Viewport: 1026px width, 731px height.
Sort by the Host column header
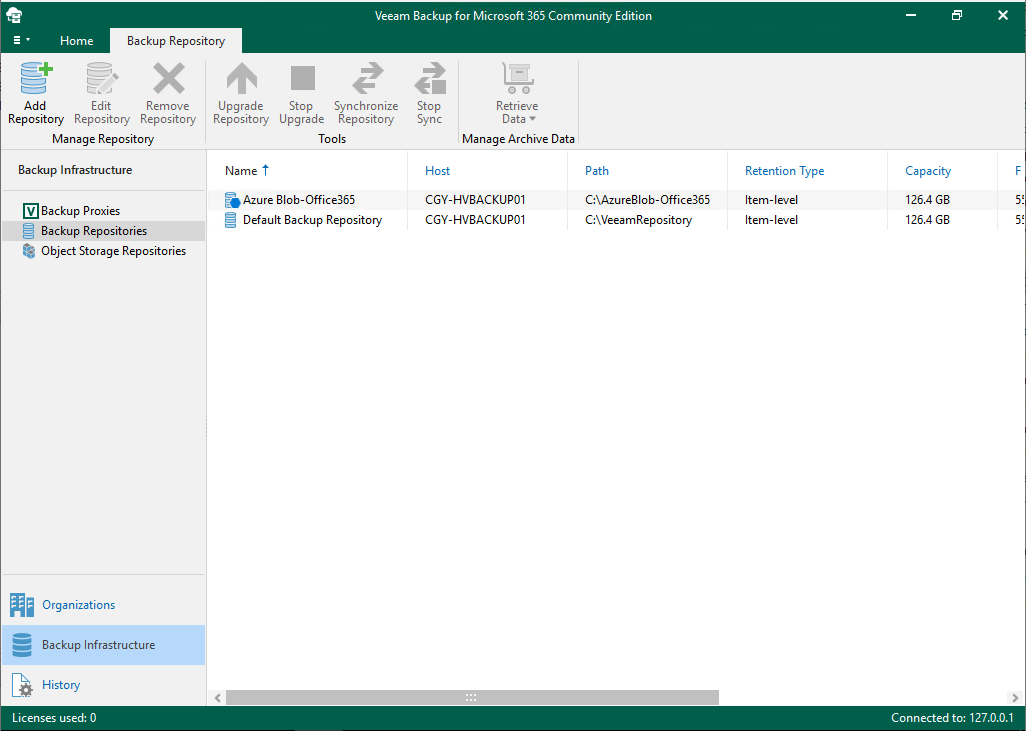(438, 171)
